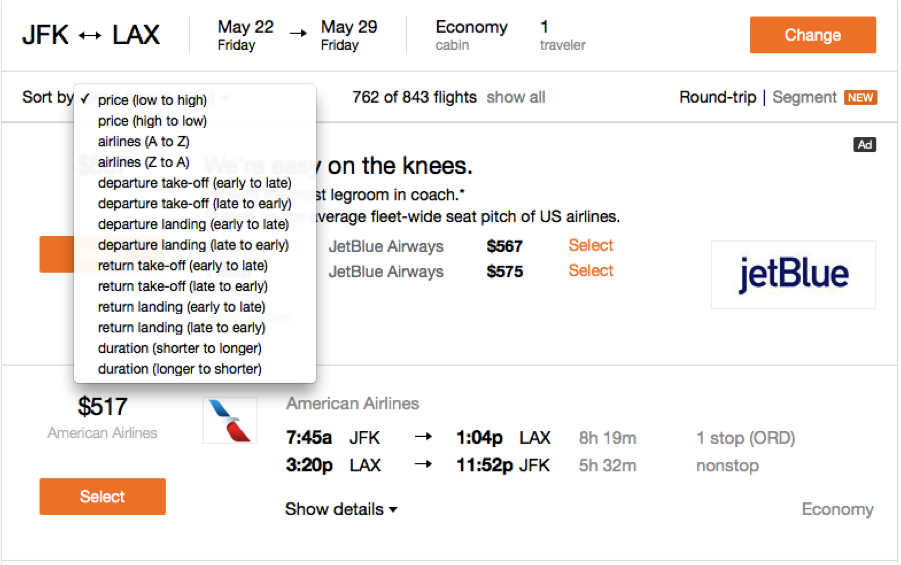Click the jetBlue logo advertisement

[793, 274]
